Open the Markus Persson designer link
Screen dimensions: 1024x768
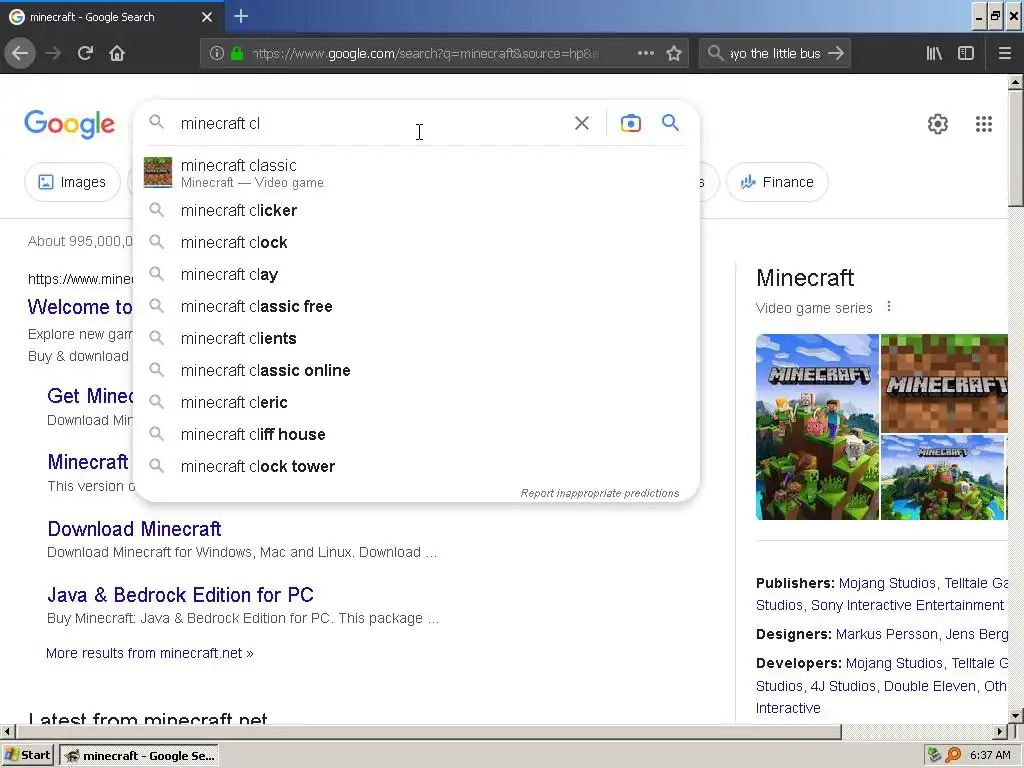pos(886,634)
